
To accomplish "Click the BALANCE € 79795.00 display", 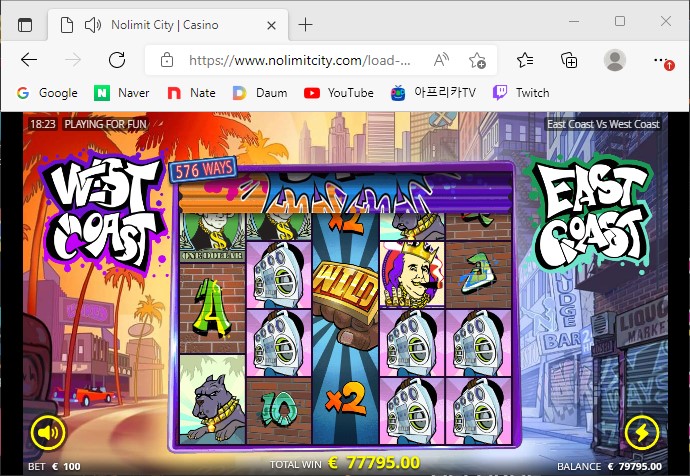I will (x=609, y=467).
